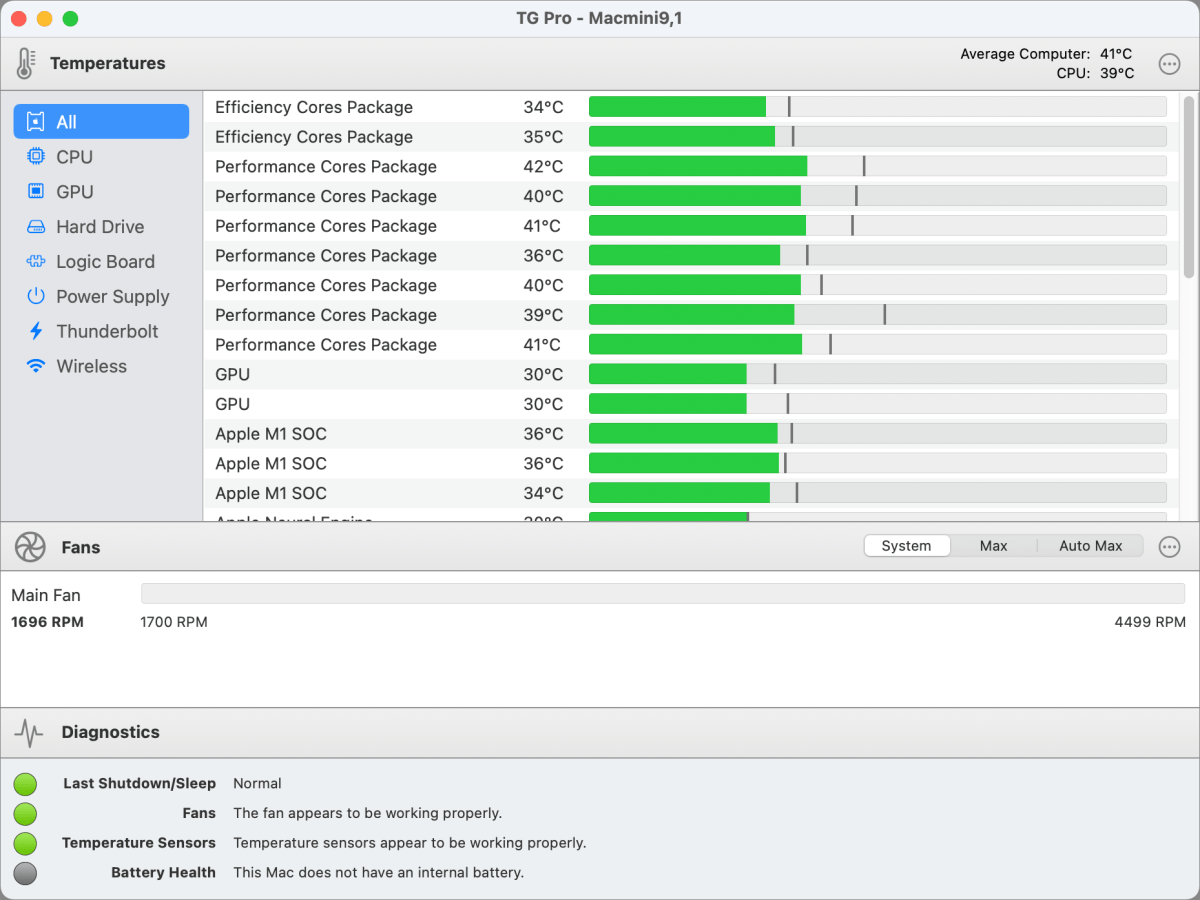Viewport: 1200px width, 900px height.
Task: Click the waveform icon beside Diagnostics
Action: point(30,732)
